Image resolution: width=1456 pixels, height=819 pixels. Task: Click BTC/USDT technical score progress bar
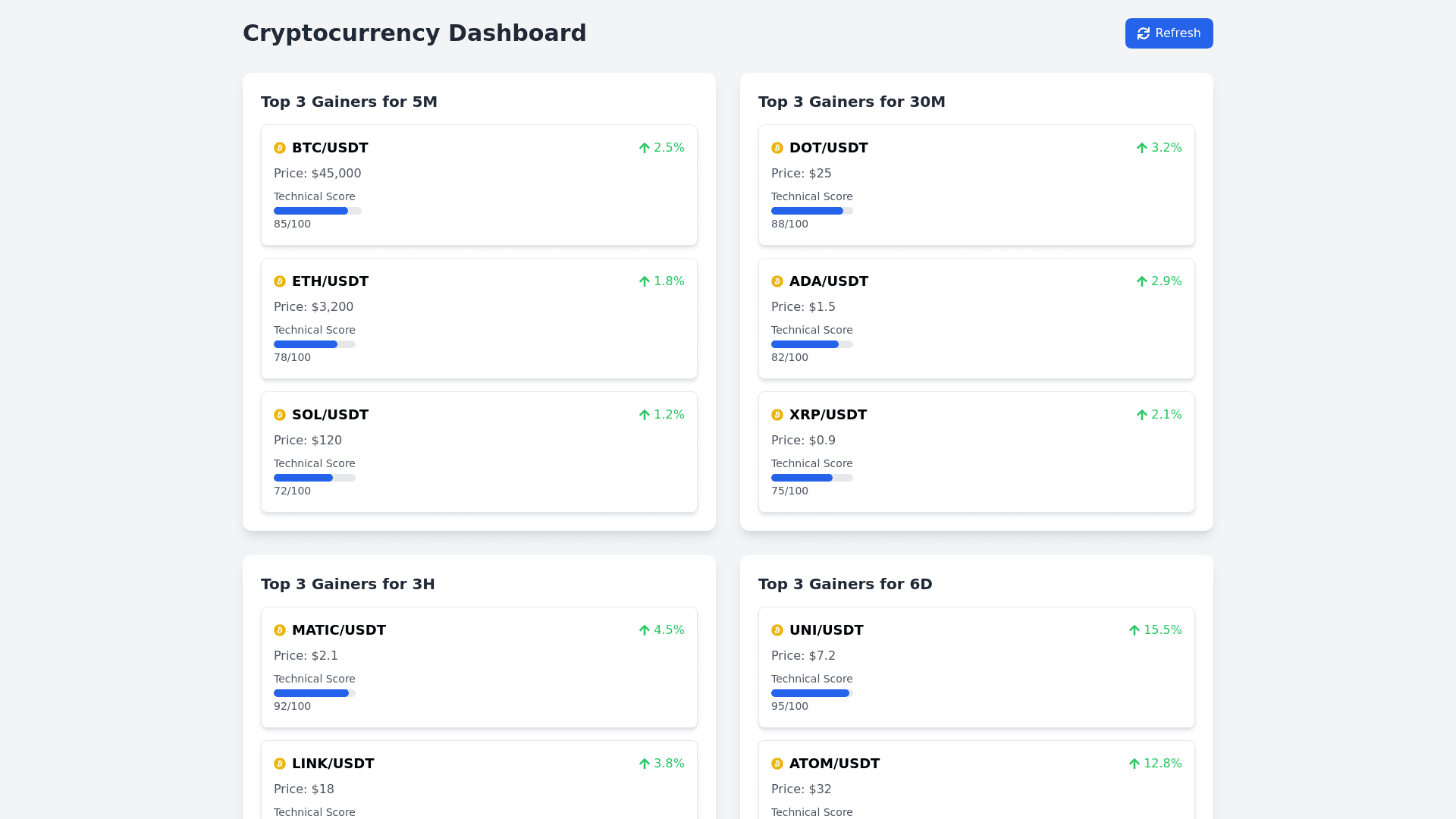317,211
